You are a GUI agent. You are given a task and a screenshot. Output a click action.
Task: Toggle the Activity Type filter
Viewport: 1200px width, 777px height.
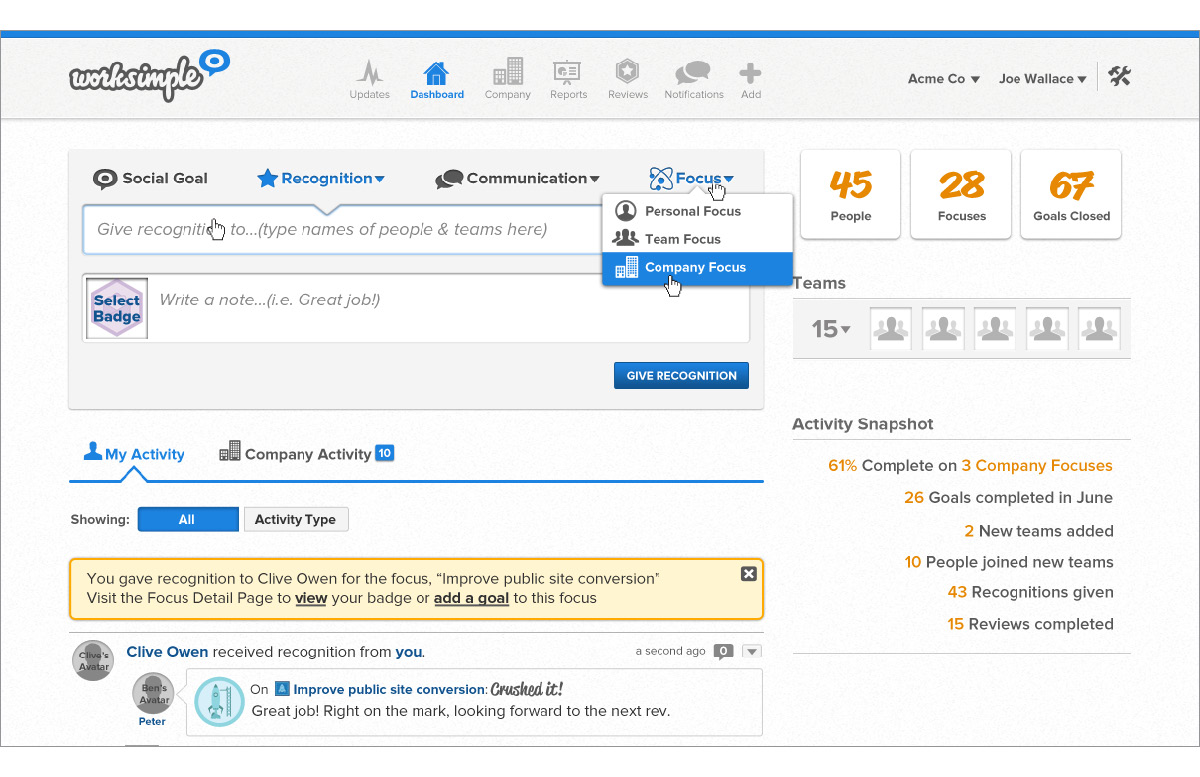[x=295, y=520]
